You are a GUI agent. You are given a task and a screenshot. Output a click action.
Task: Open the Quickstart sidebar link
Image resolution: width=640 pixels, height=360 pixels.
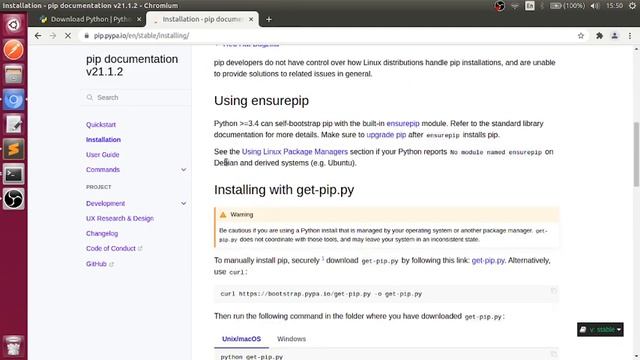point(101,124)
